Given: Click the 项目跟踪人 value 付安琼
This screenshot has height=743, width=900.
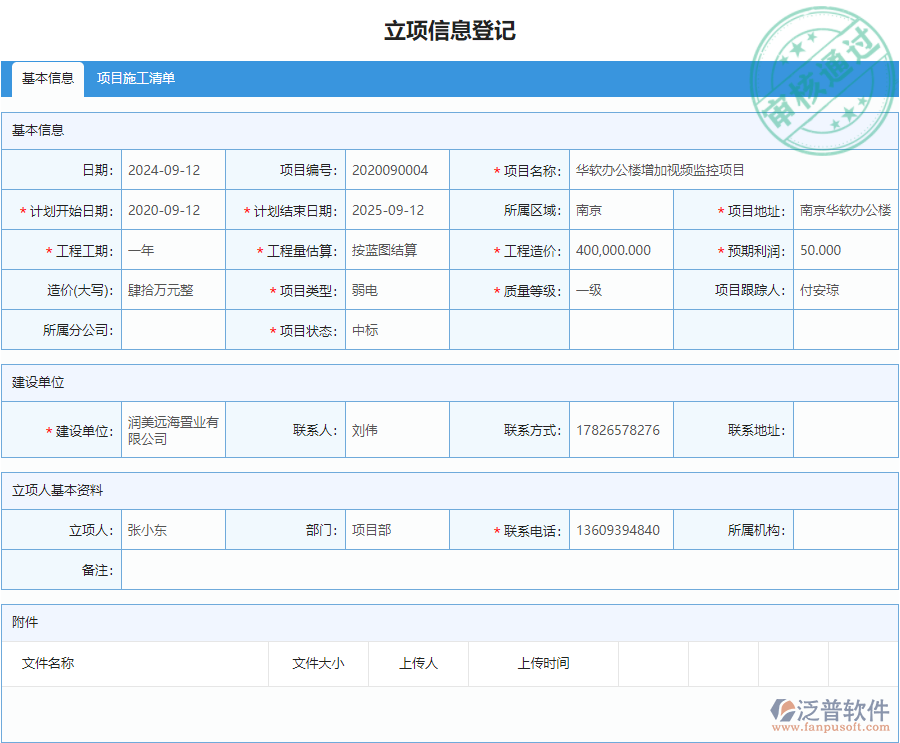Looking at the screenshot, I should point(845,290).
